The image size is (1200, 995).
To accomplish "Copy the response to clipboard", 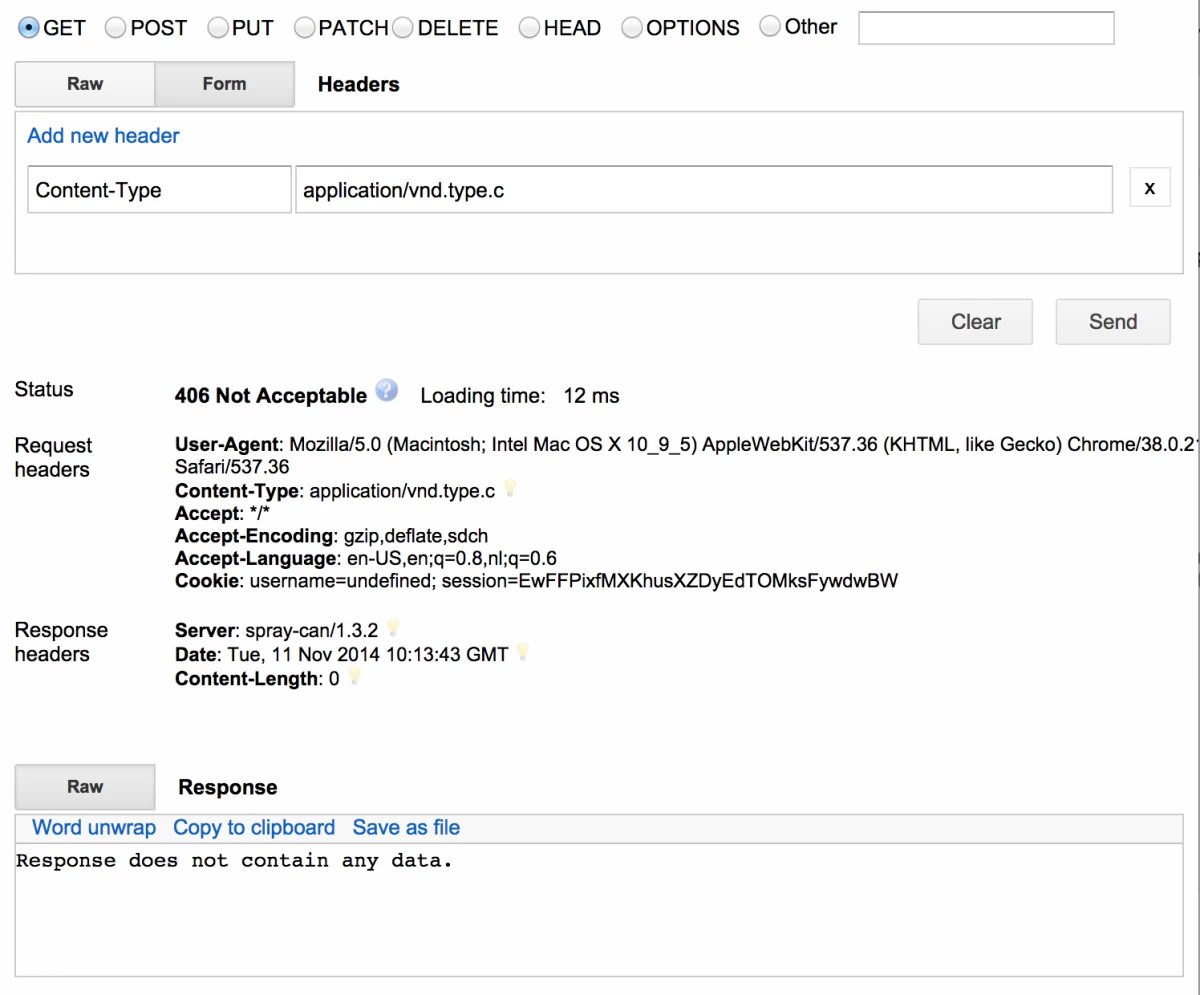I will (254, 827).
